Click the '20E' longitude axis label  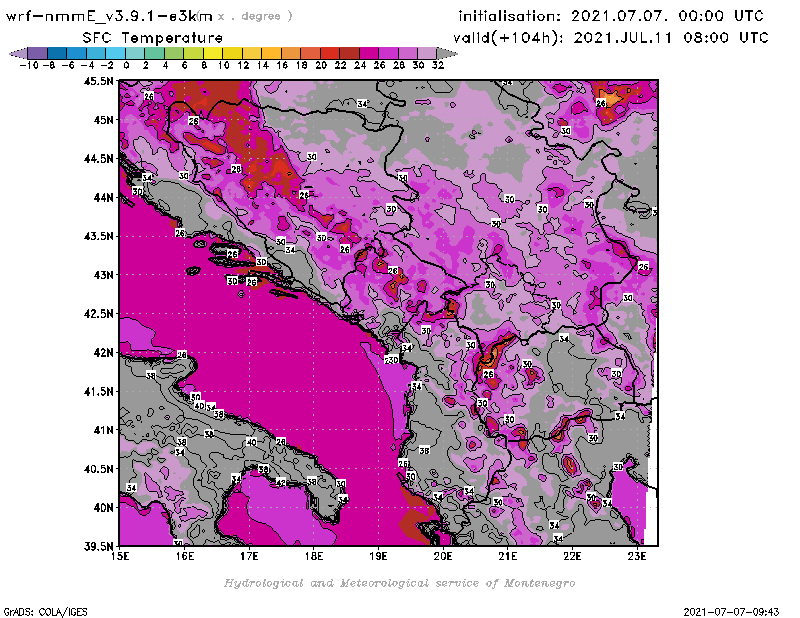443,556
